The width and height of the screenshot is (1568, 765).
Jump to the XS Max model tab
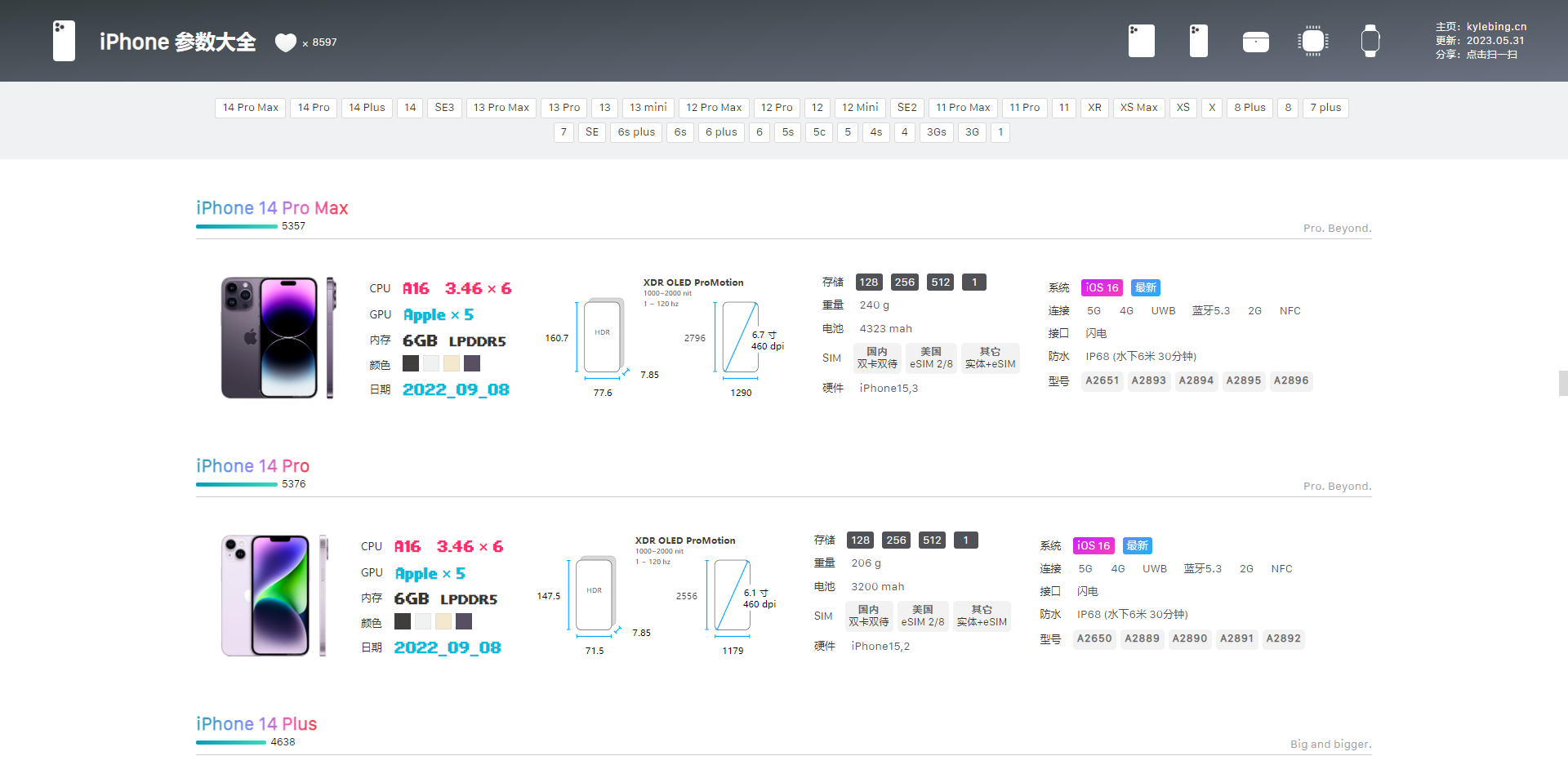[x=1138, y=108]
